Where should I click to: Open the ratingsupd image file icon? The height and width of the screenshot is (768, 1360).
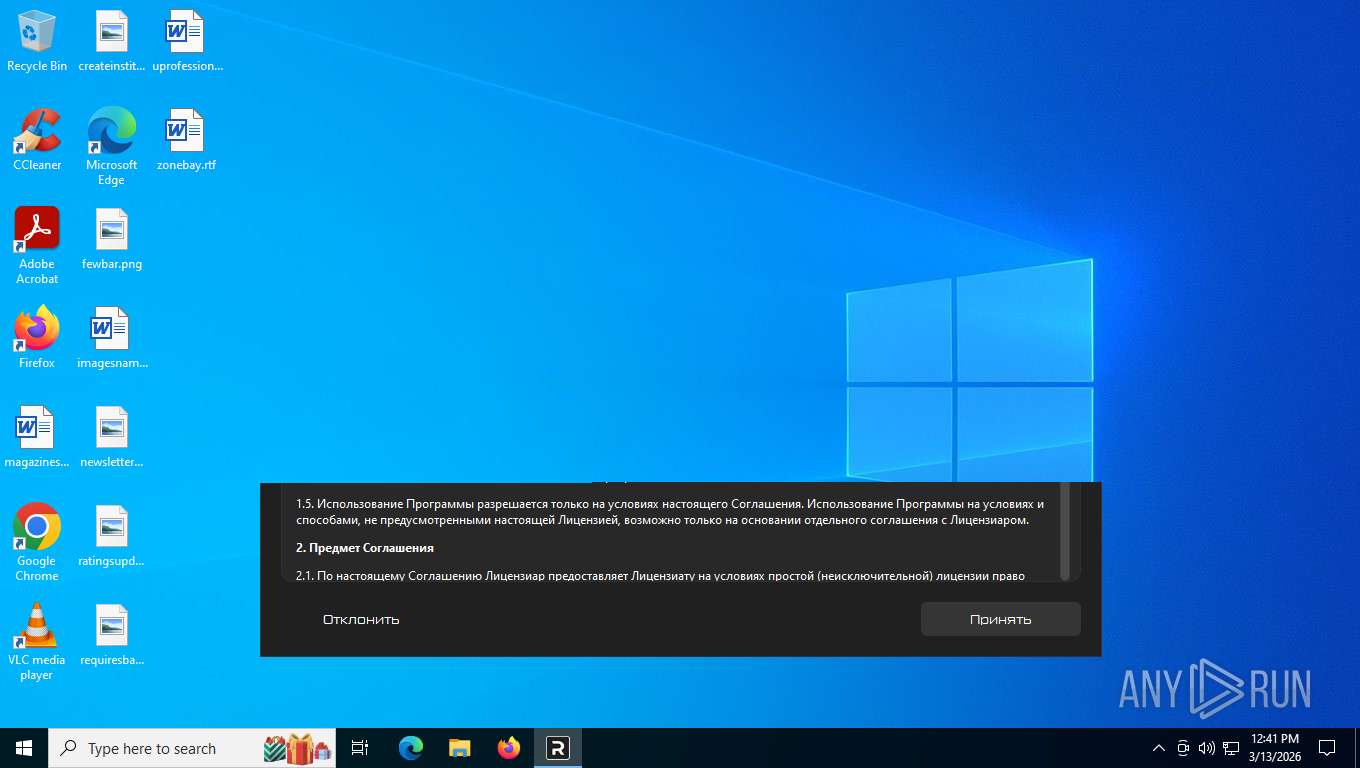click(112, 536)
